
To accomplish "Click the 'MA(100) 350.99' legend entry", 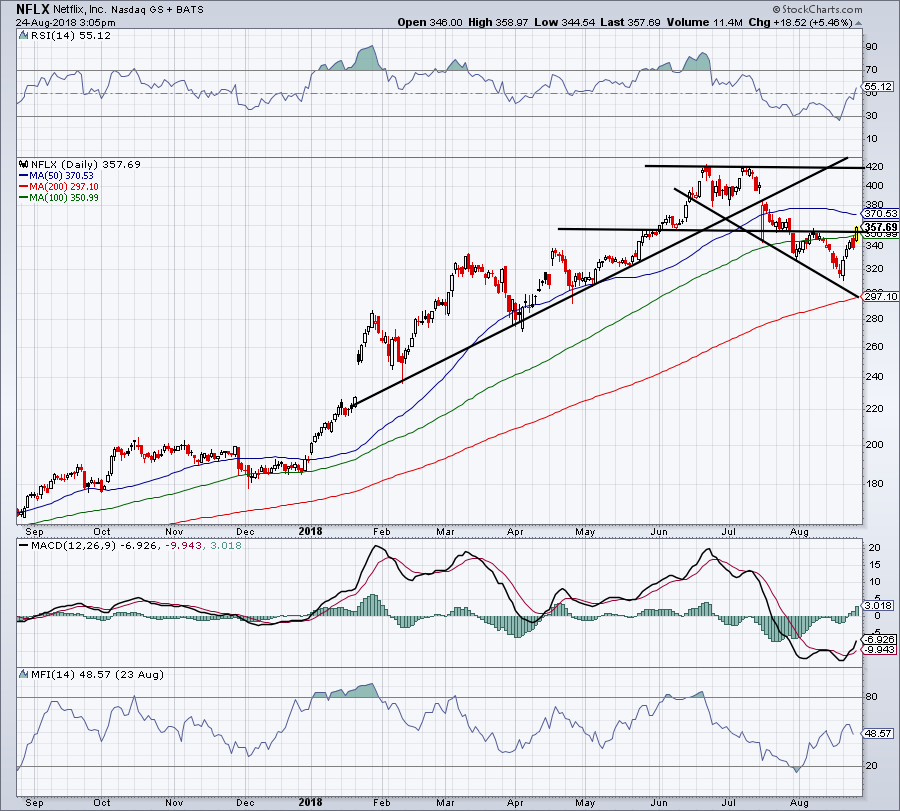I will [64, 197].
